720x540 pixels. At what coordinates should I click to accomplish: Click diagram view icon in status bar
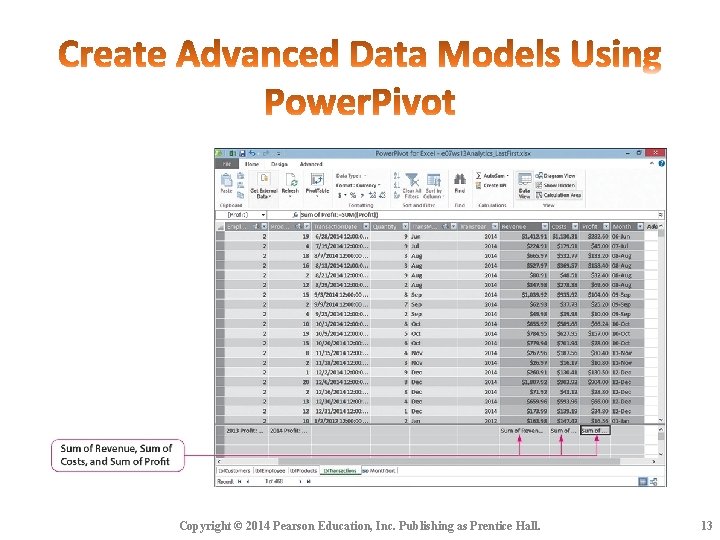pyautogui.click(x=654, y=481)
